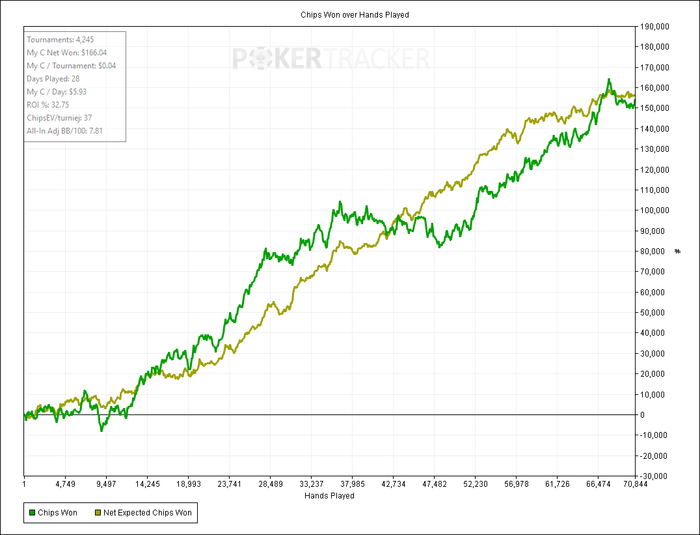The image size is (700, 535).
Task: Click the -10,000 y-axis label
Action: coord(654,435)
